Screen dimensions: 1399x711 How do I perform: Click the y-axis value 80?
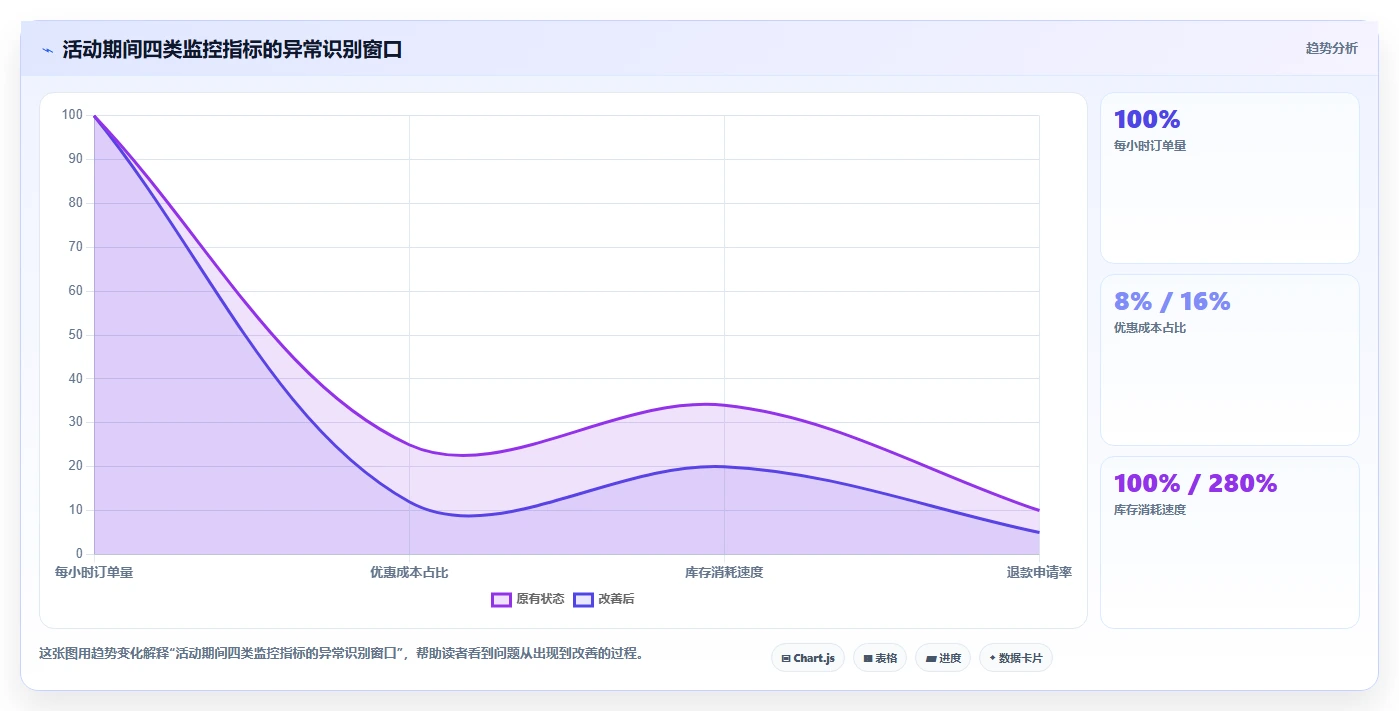coord(75,203)
